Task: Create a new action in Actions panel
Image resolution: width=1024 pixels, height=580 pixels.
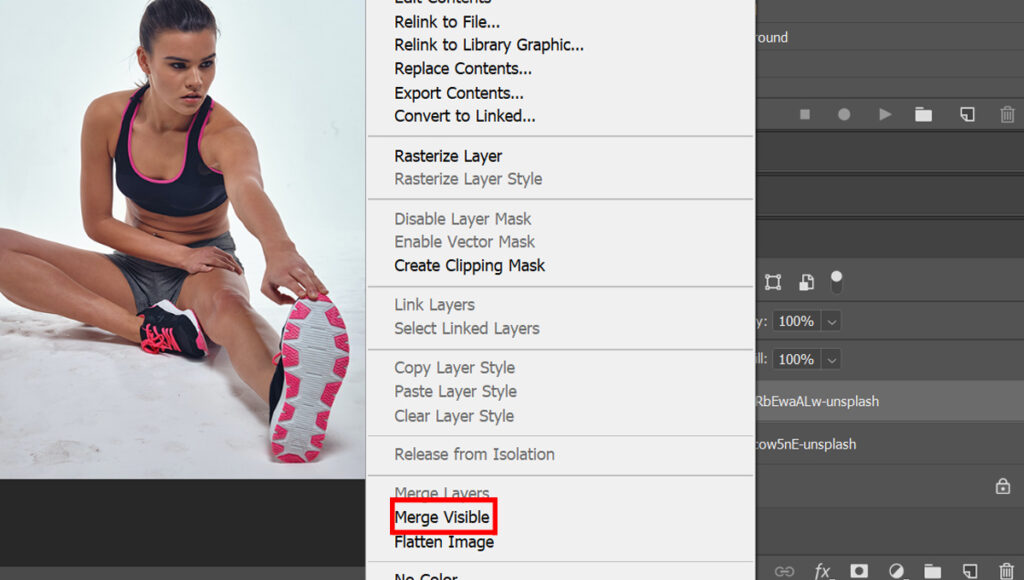Action: click(967, 114)
